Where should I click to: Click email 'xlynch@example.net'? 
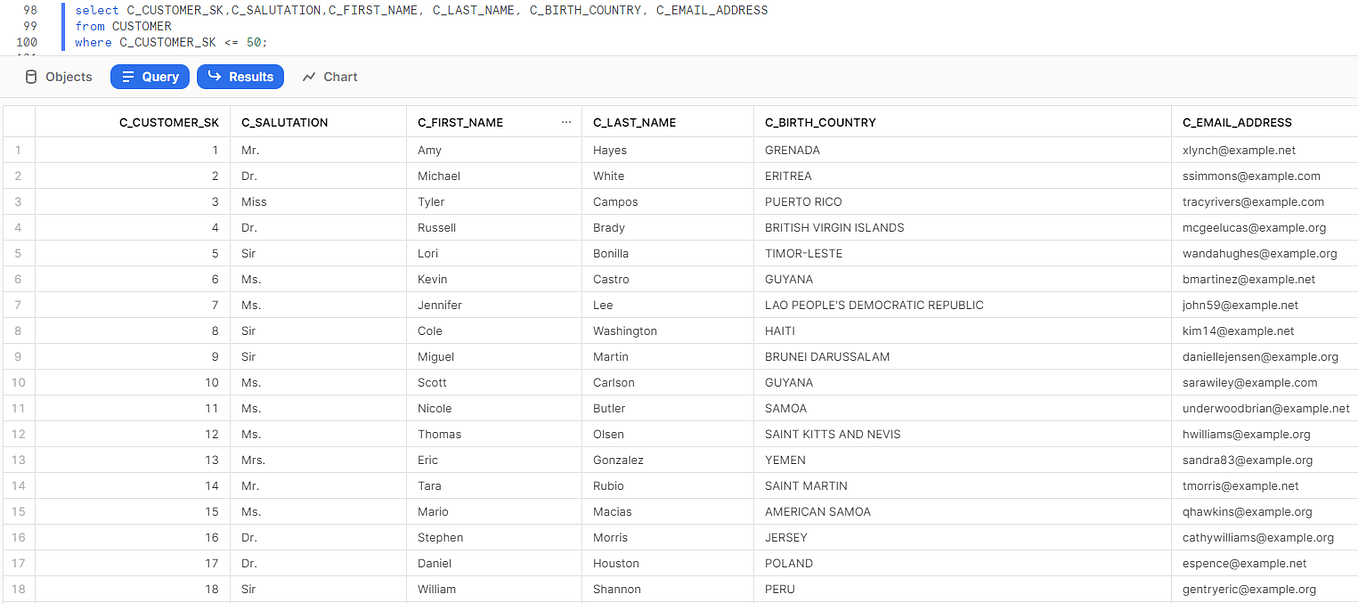tap(1239, 150)
